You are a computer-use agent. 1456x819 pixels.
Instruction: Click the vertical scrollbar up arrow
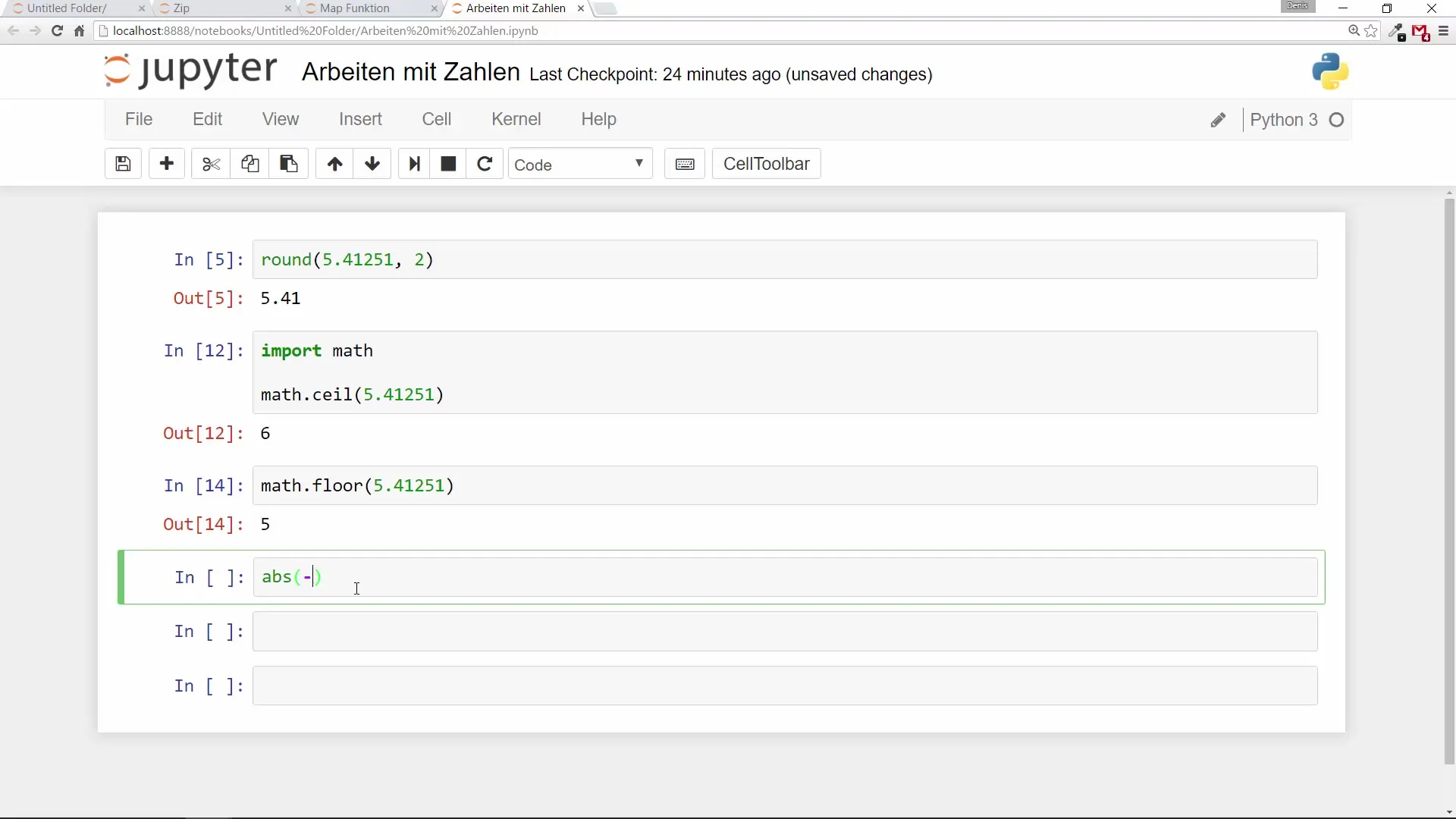pyautogui.click(x=1449, y=193)
